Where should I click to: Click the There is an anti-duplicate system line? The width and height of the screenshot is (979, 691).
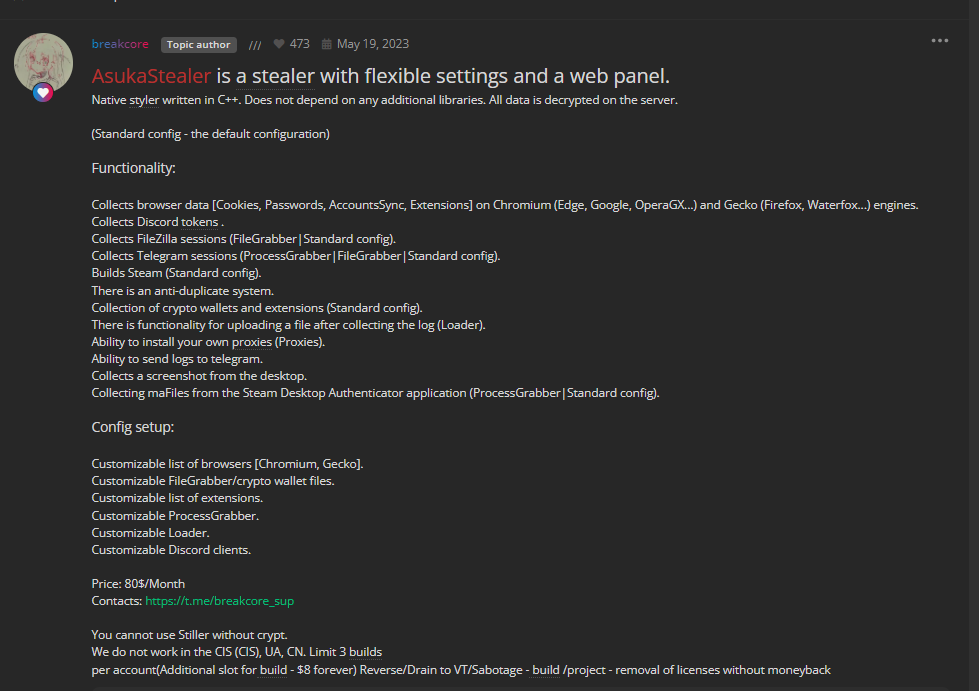pyautogui.click(x=182, y=290)
